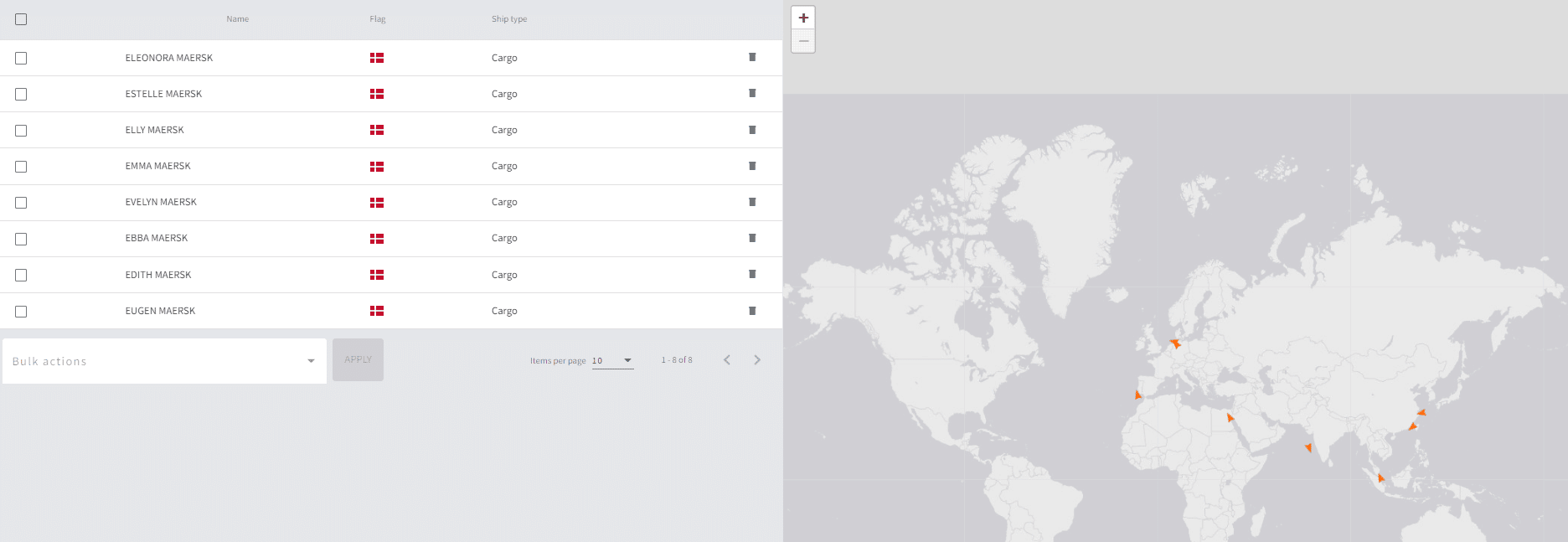Click the Danish flag for ELLY MAERSK
Image resolution: width=1568 pixels, height=542 pixels.
pyautogui.click(x=377, y=130)
